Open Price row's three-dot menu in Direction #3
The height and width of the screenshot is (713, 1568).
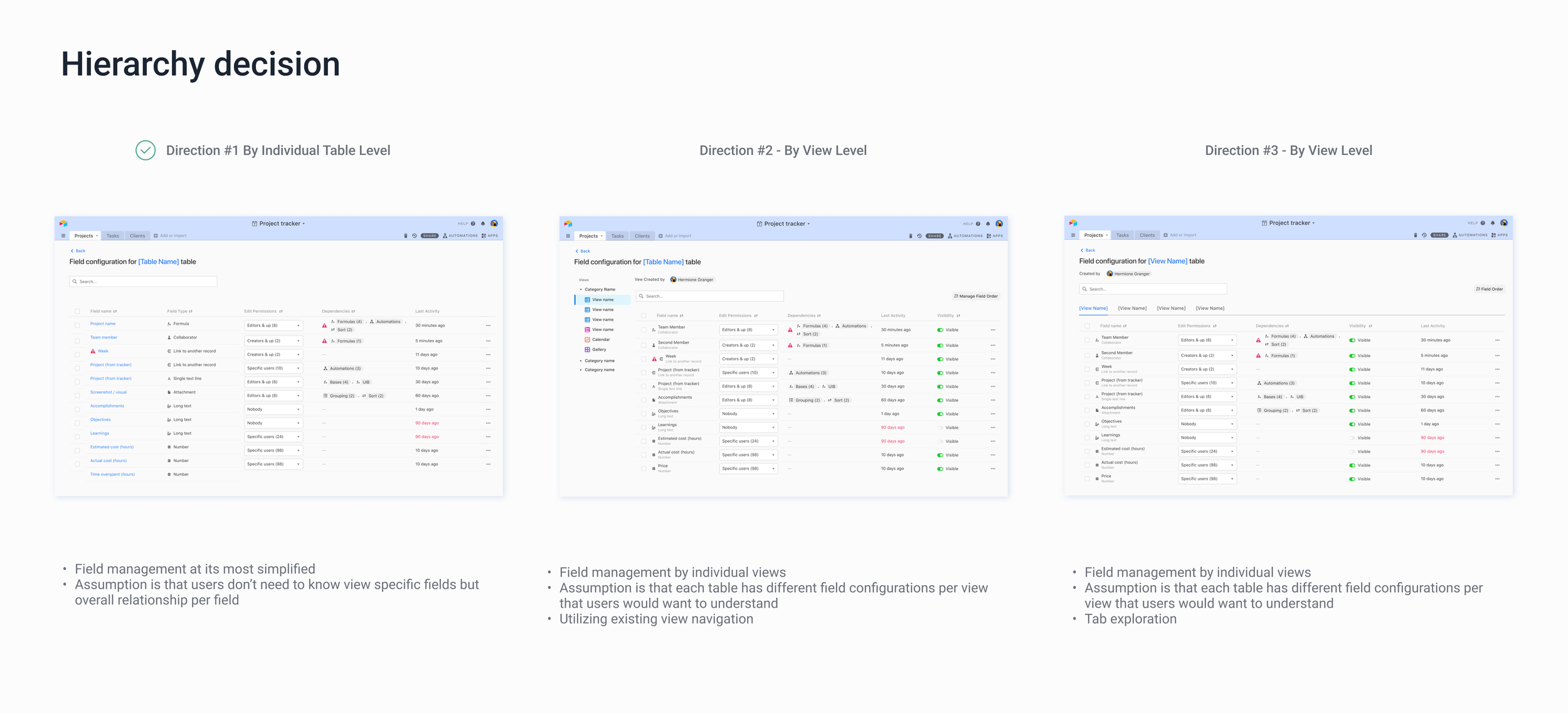[x=1497, y=479]
